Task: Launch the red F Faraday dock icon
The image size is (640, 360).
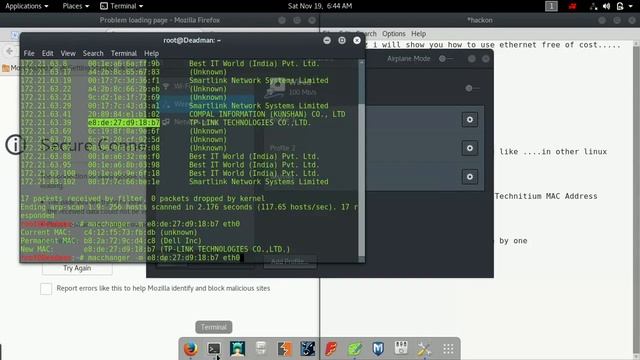Action: pos(331,349)
